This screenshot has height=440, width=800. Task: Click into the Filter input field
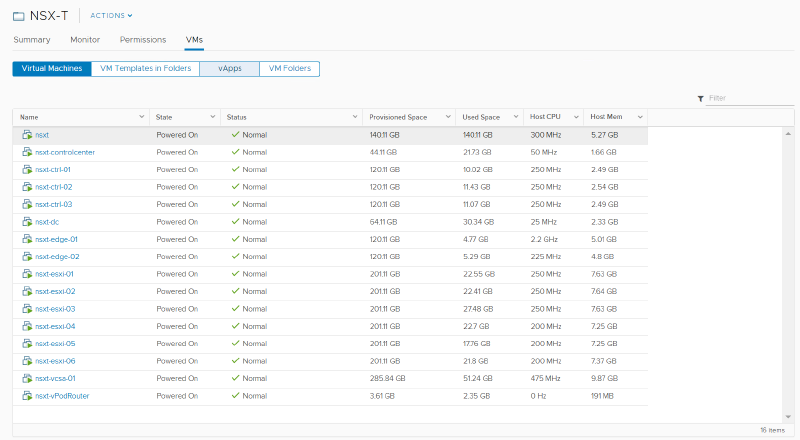[750, 98]
